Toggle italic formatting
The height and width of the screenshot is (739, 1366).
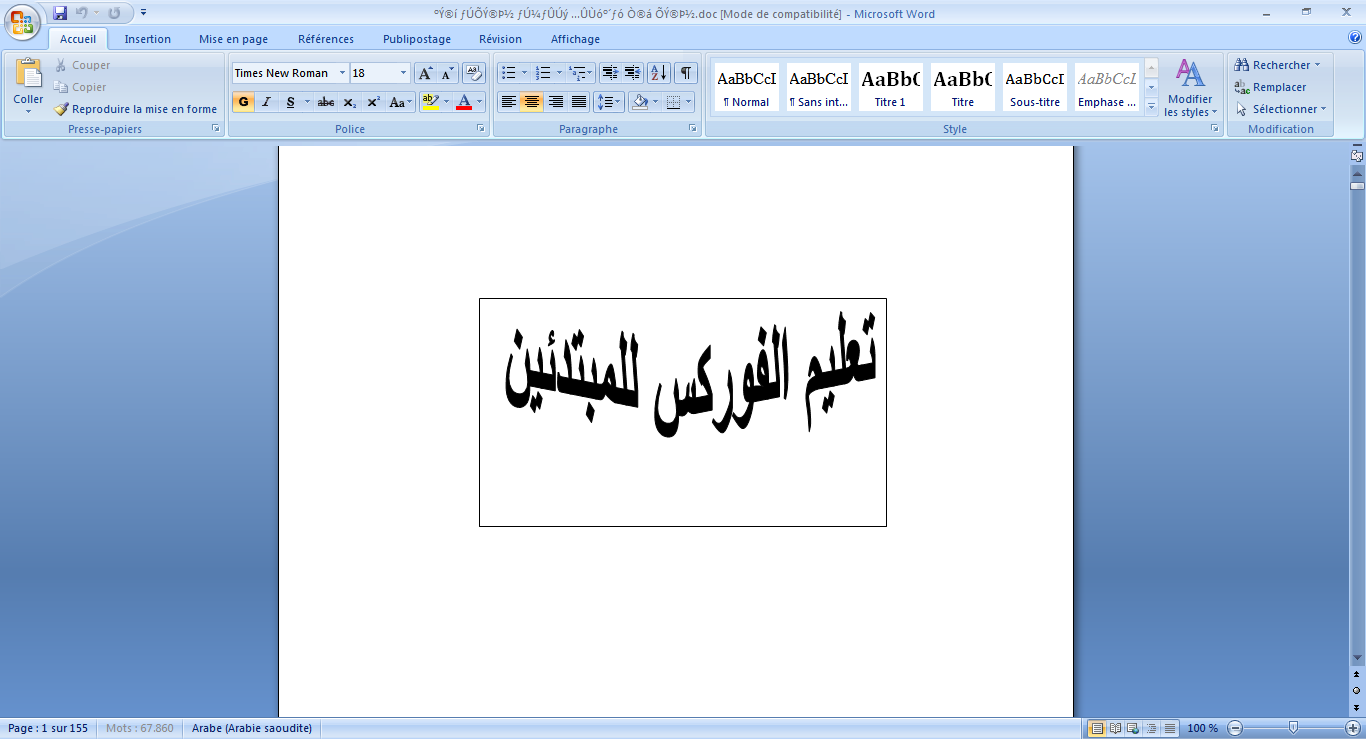(266, 102)
